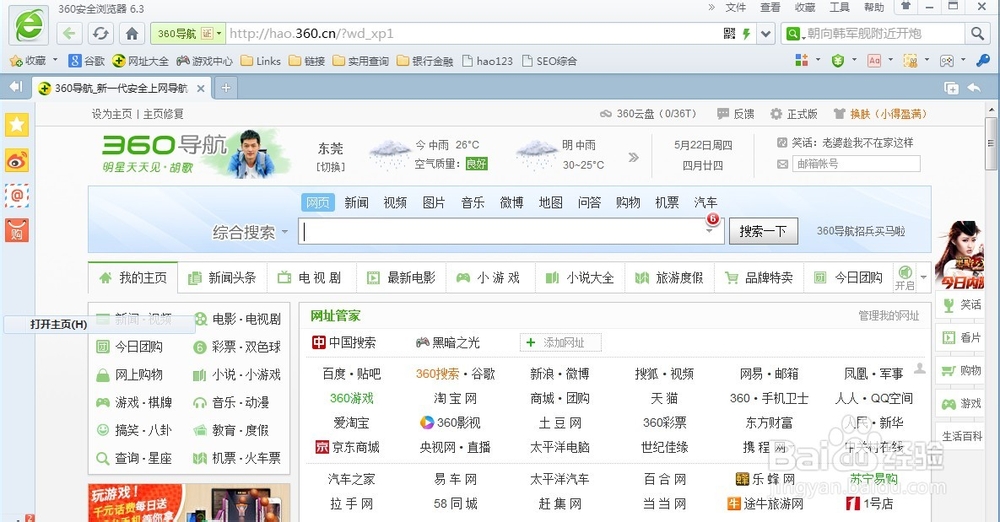Open the Weibo icon in left sidebar
Viewport: 1000px width, 522px height.
click(17, 161)
